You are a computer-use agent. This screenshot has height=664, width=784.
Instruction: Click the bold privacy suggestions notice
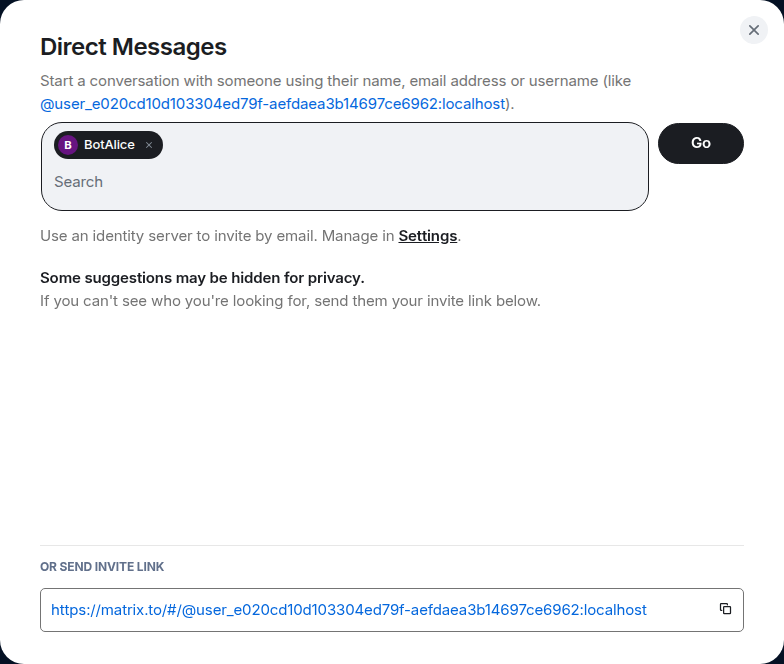pyautogui.click(x=202, y=278)
